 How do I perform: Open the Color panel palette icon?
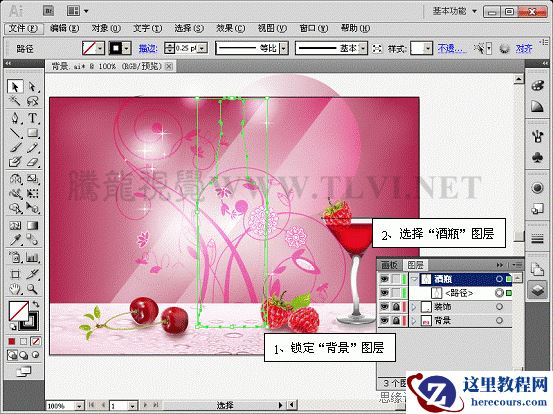[x=537, y=86]
